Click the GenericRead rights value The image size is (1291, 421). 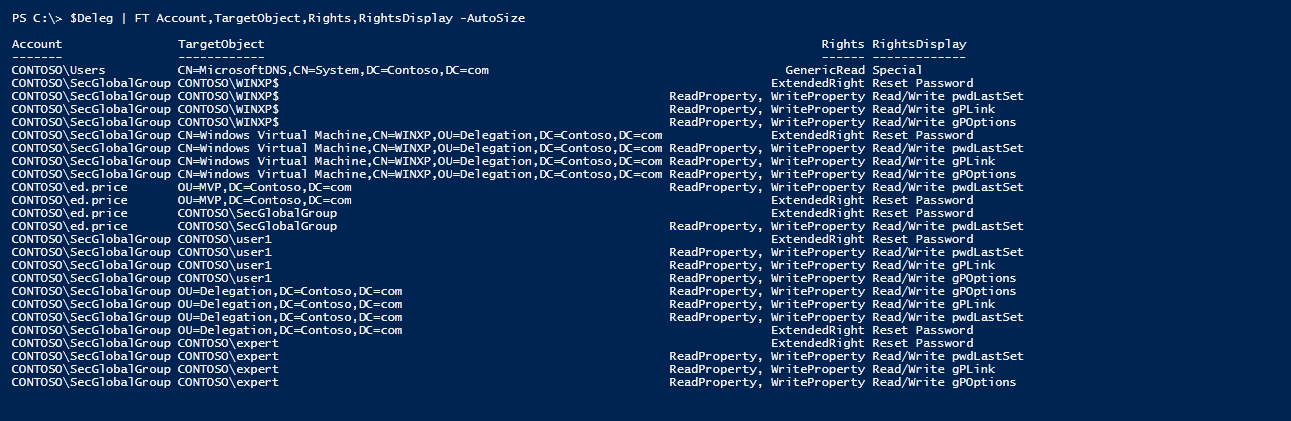[x=825, y=71]
